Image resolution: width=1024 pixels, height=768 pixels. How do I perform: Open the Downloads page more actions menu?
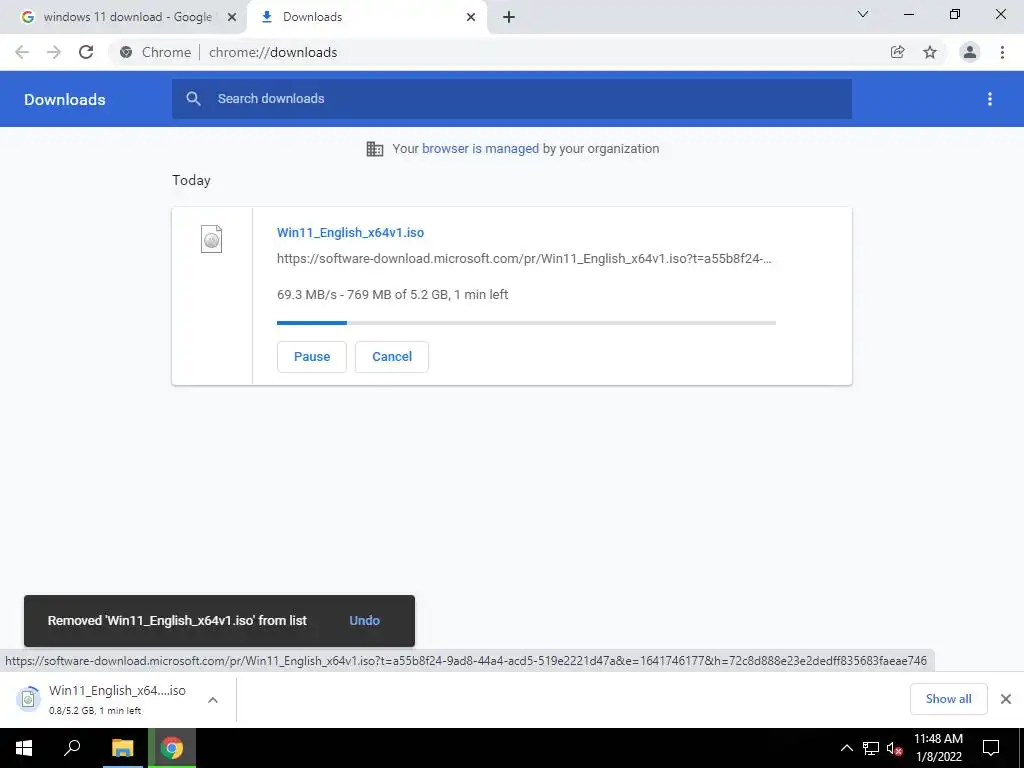[x=990, y=99]
